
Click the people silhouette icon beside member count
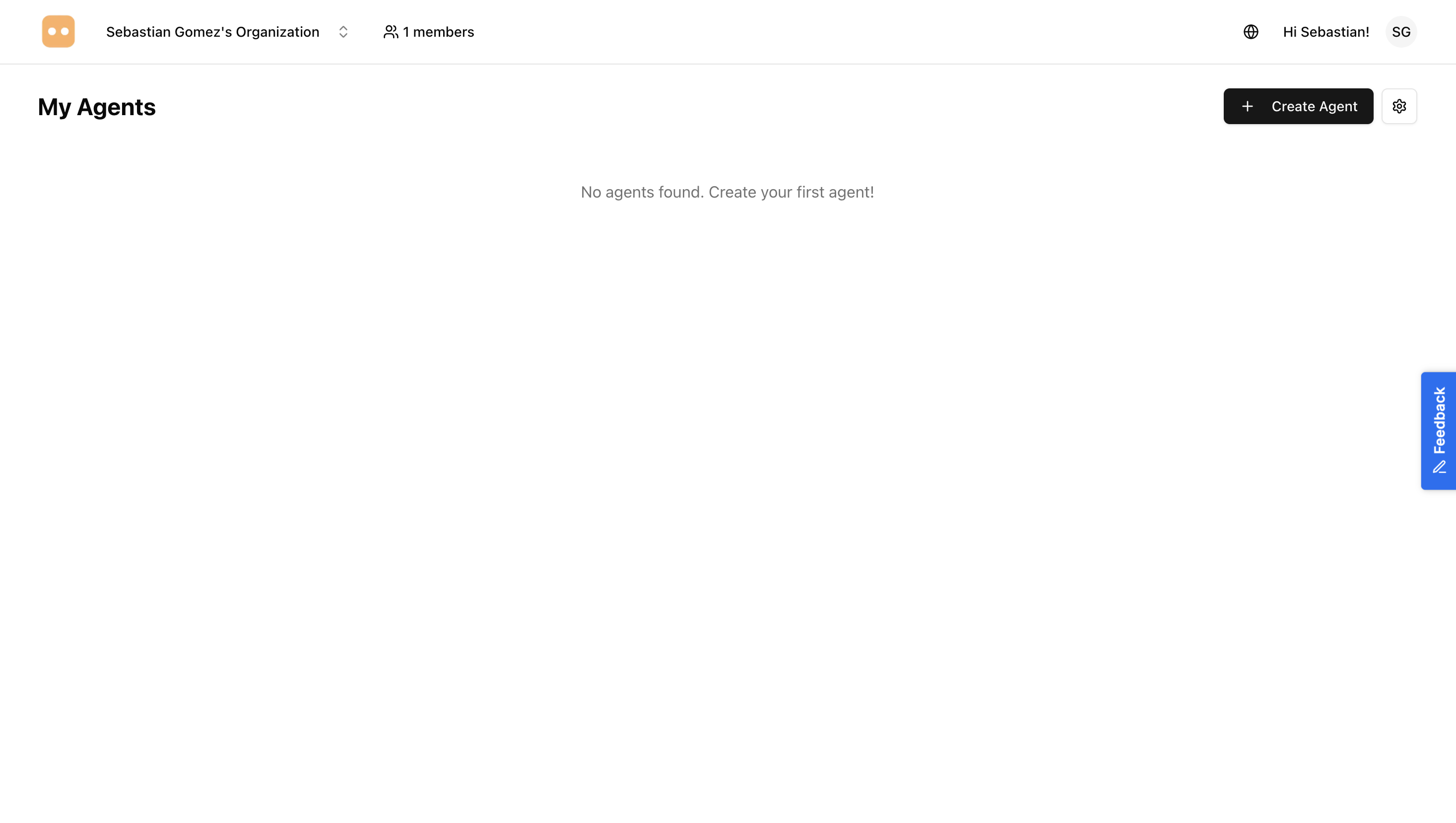[391, 32]
